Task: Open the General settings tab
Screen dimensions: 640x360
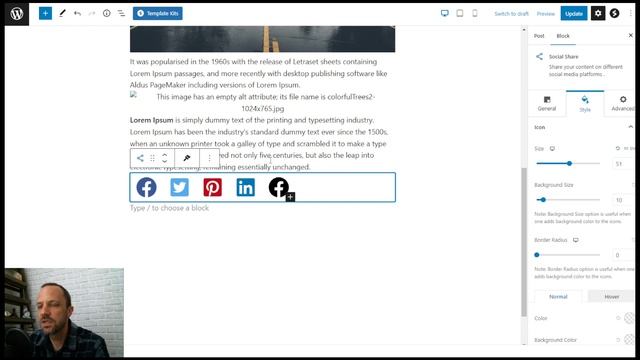Action: click(x=547, y=104)
